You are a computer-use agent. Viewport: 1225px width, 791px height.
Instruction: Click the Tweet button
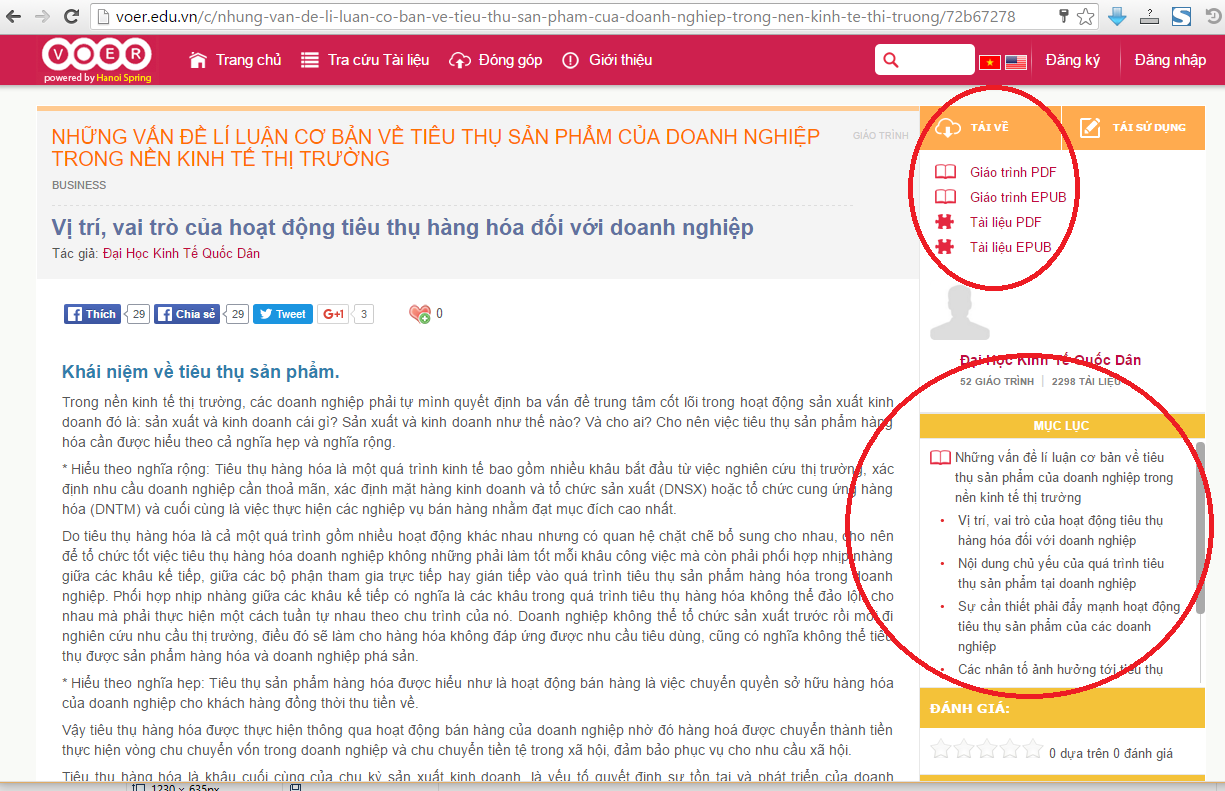[281, 314]
